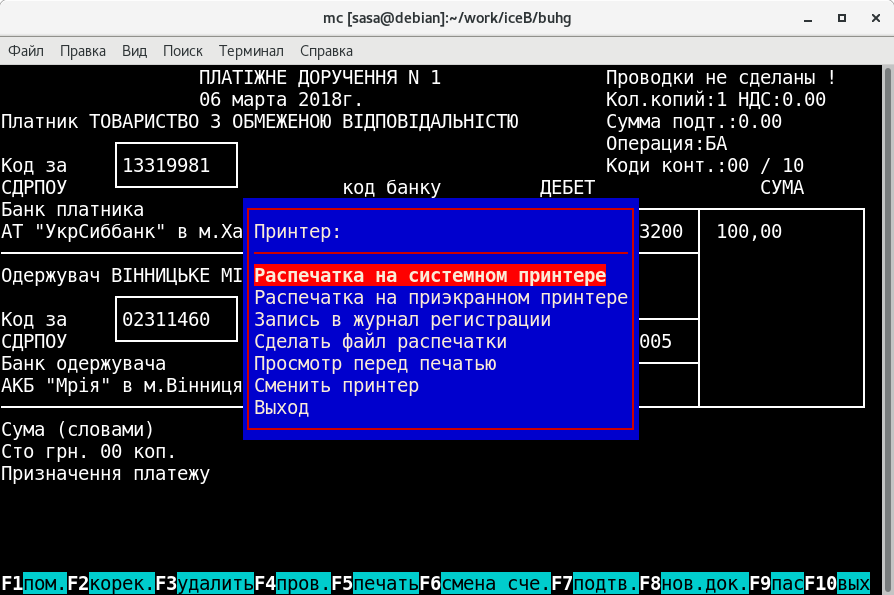Click the СУМА column header
This screenshot has height=595, width=894.
782,188
